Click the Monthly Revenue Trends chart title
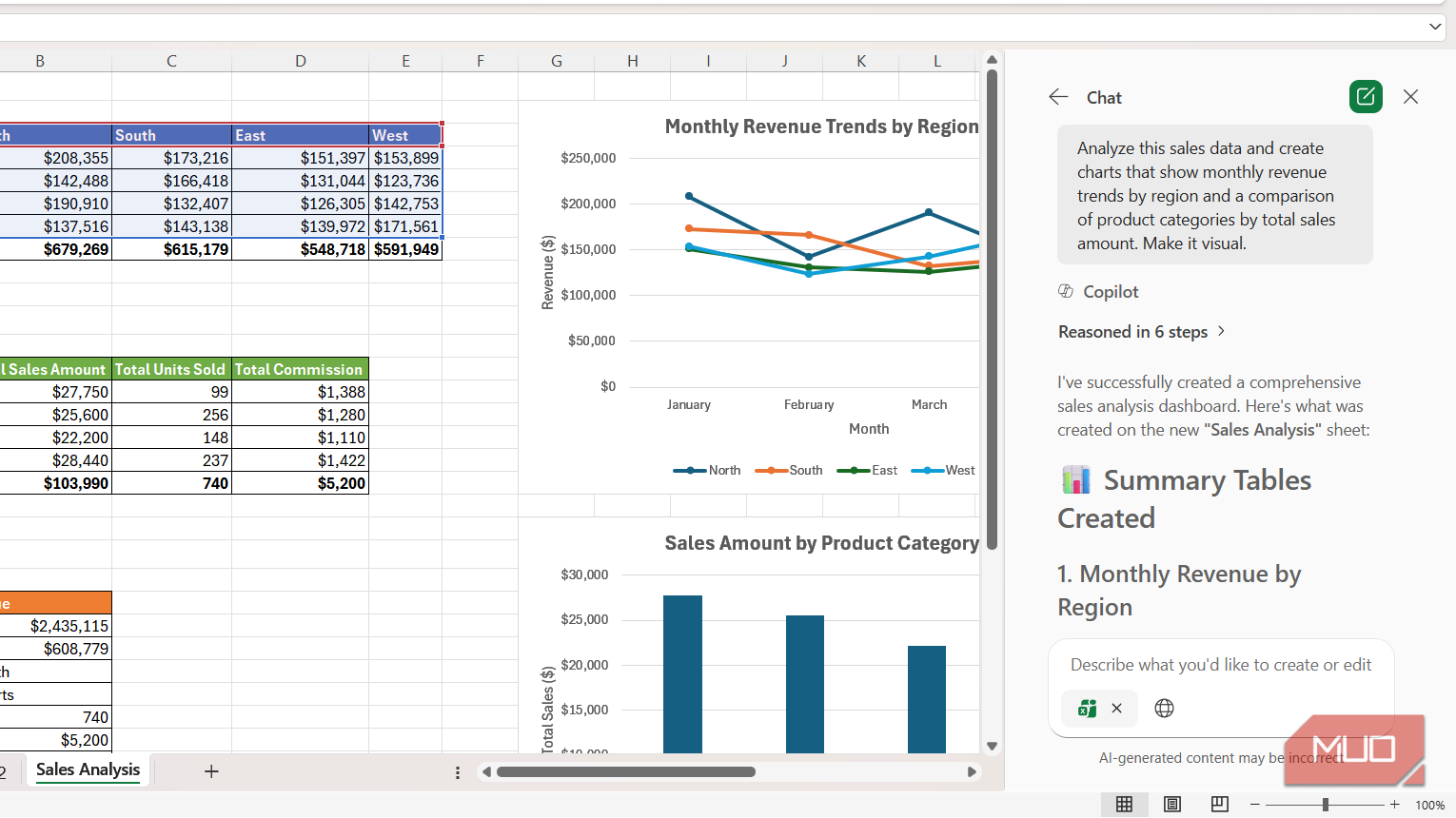The image size is (1456, 818). click(x=821, y=127)
